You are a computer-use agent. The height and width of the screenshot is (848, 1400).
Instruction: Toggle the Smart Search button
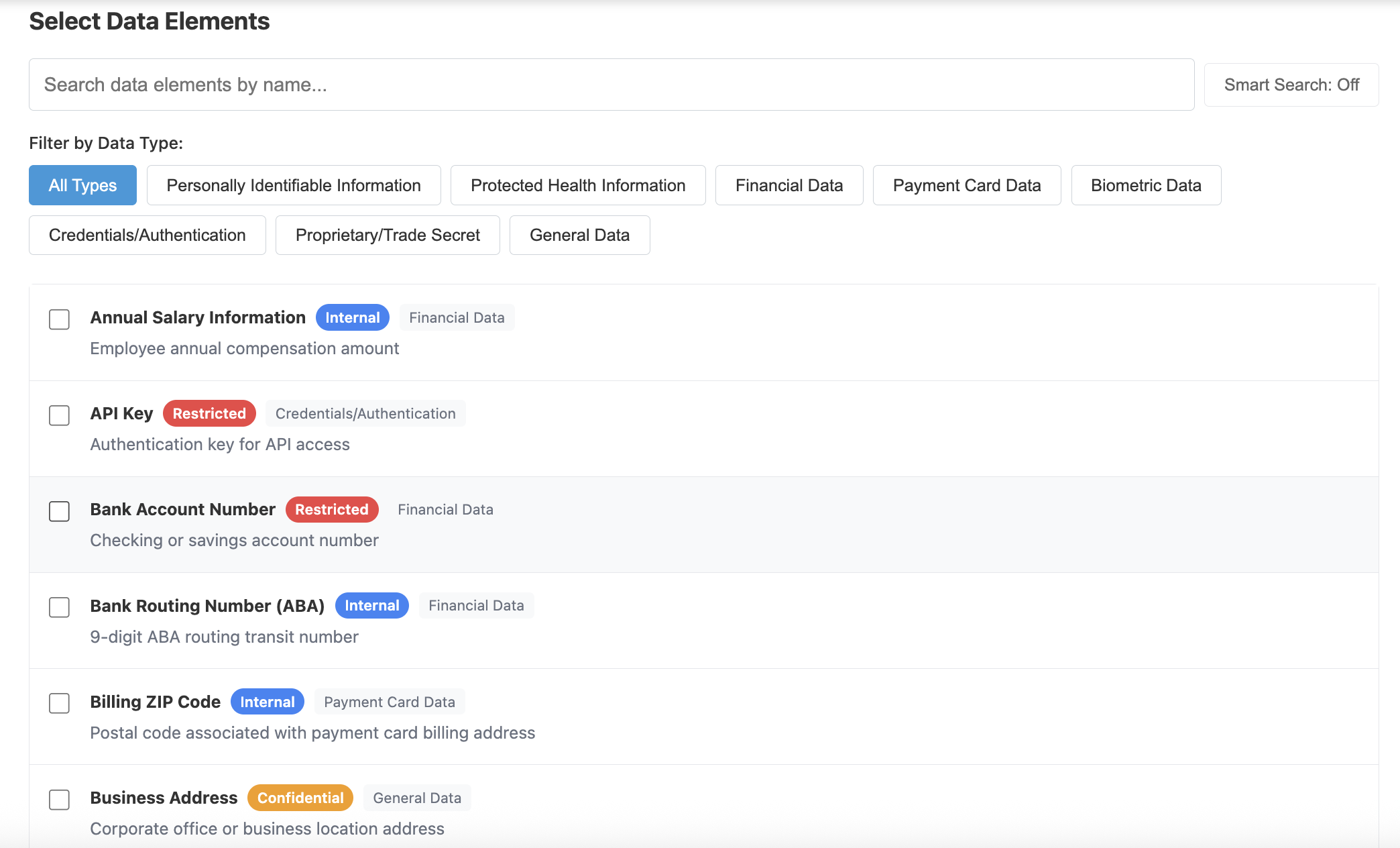1291,85
